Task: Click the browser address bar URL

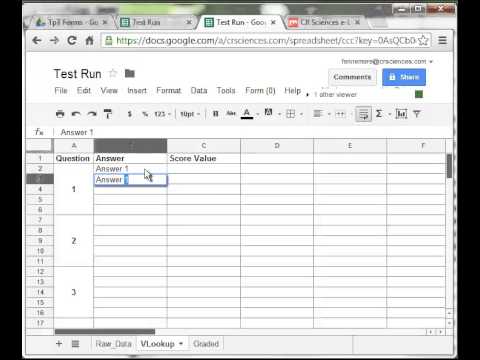Action: click(266, 41)
